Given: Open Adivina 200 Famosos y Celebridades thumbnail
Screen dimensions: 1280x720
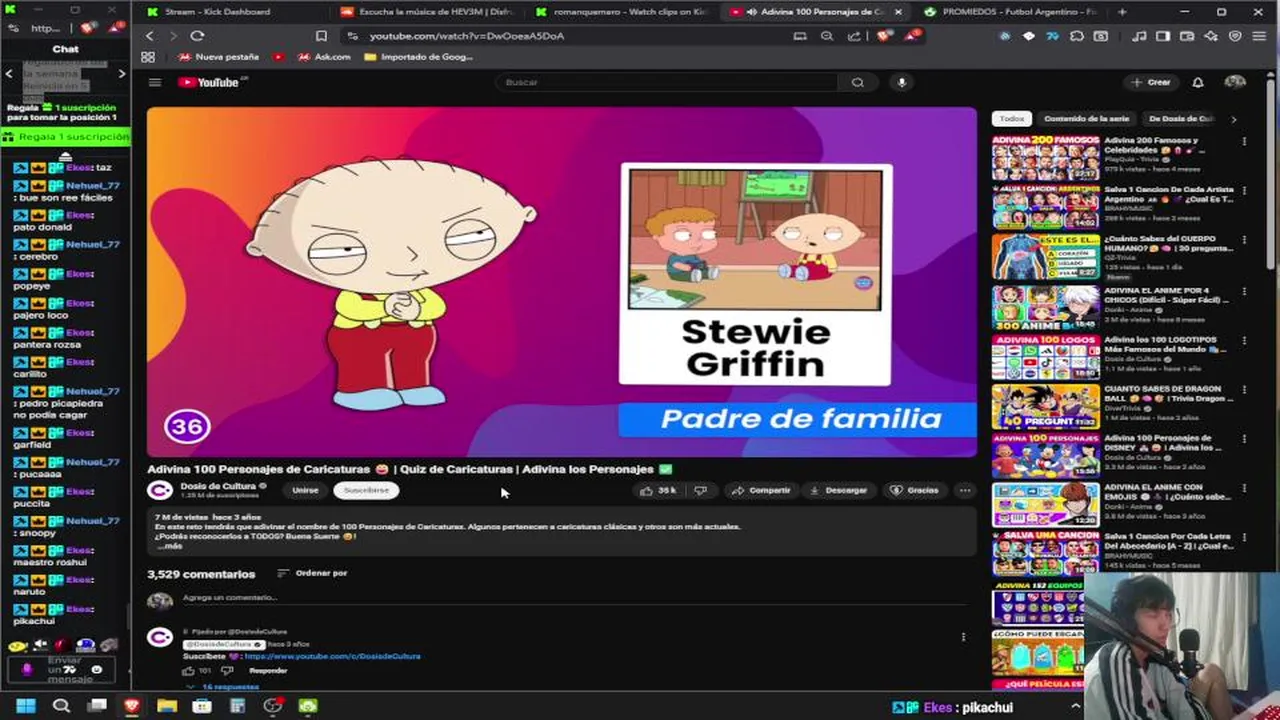Looking at the screenshot, I should [1045, 158].
